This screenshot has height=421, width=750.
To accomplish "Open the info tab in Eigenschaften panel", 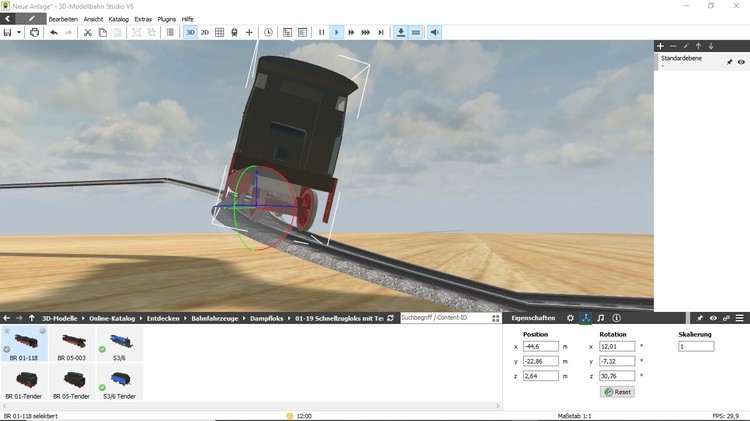I will tap(616, 318).
